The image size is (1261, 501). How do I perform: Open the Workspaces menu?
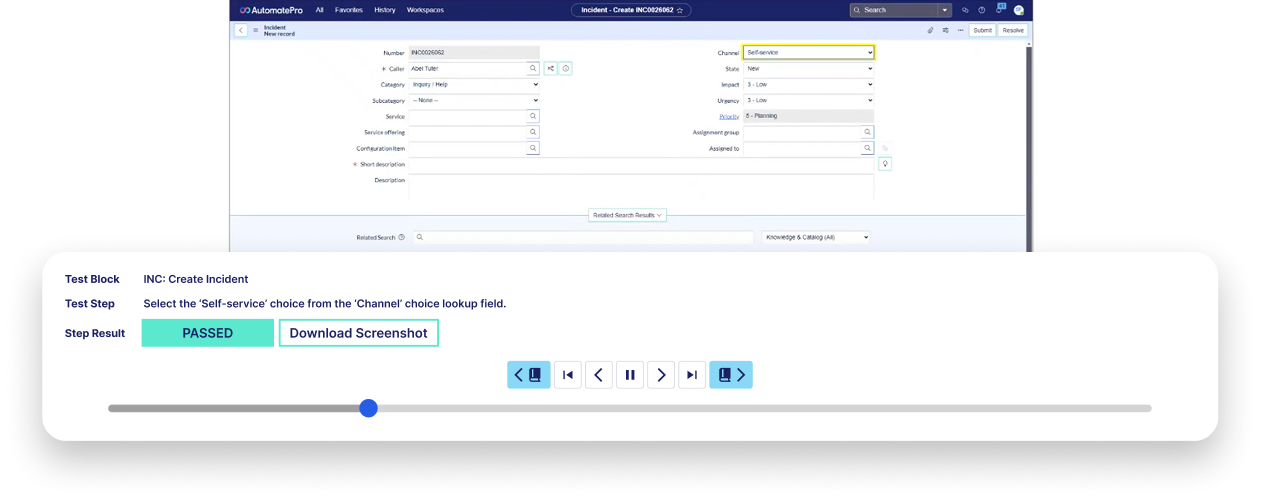pyautogui.click(x=425, y=10)
